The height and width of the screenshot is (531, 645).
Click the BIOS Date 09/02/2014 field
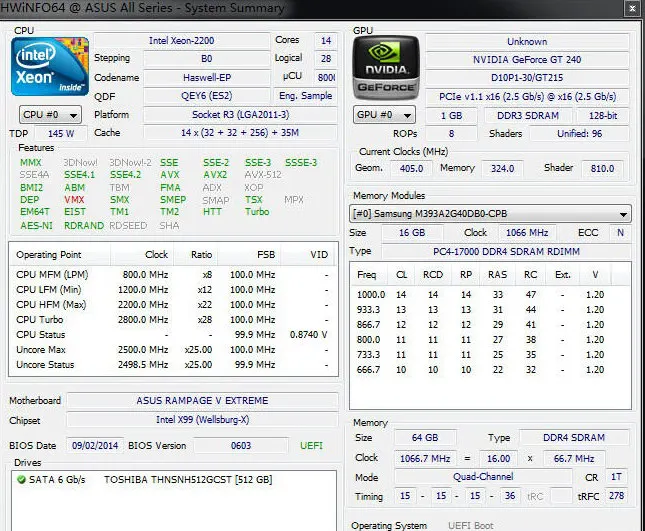(x=95, y=445)
